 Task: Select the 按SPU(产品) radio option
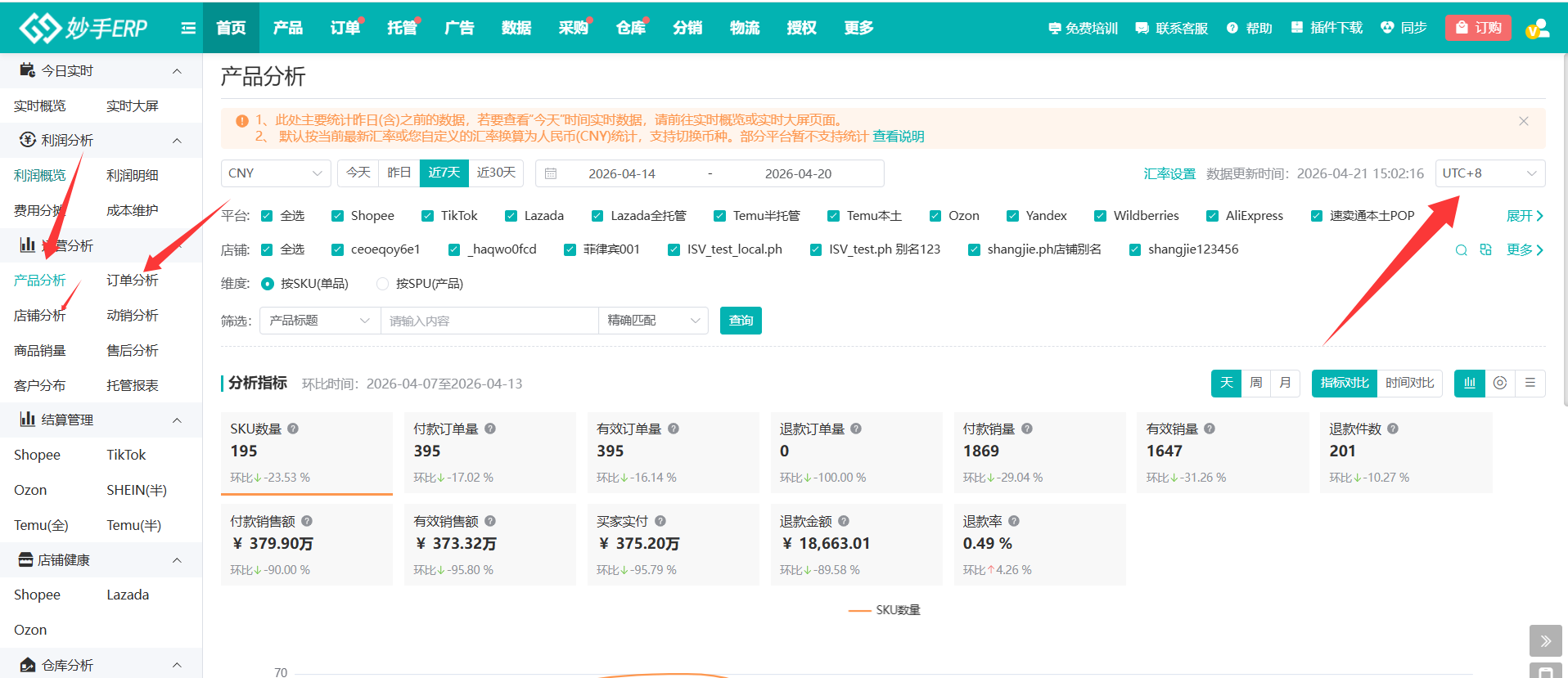click(x=382, y=284)
